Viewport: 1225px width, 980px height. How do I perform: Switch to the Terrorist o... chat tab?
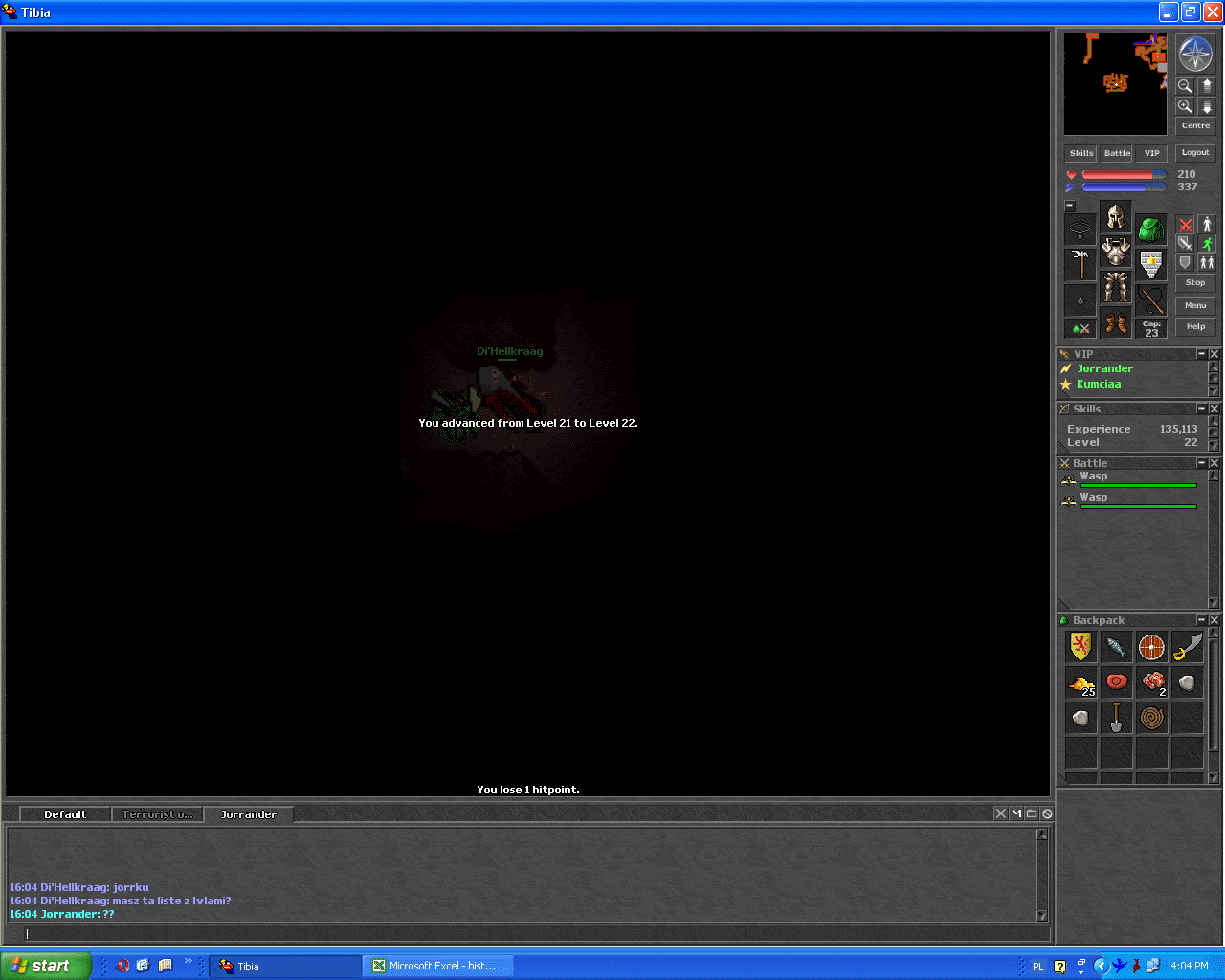[x=157, y=814]
